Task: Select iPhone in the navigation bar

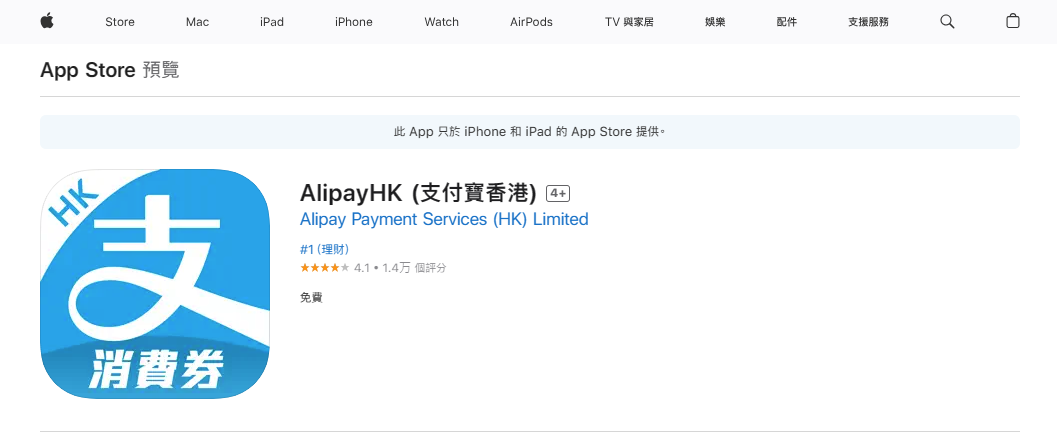Action: pos(354,22)
